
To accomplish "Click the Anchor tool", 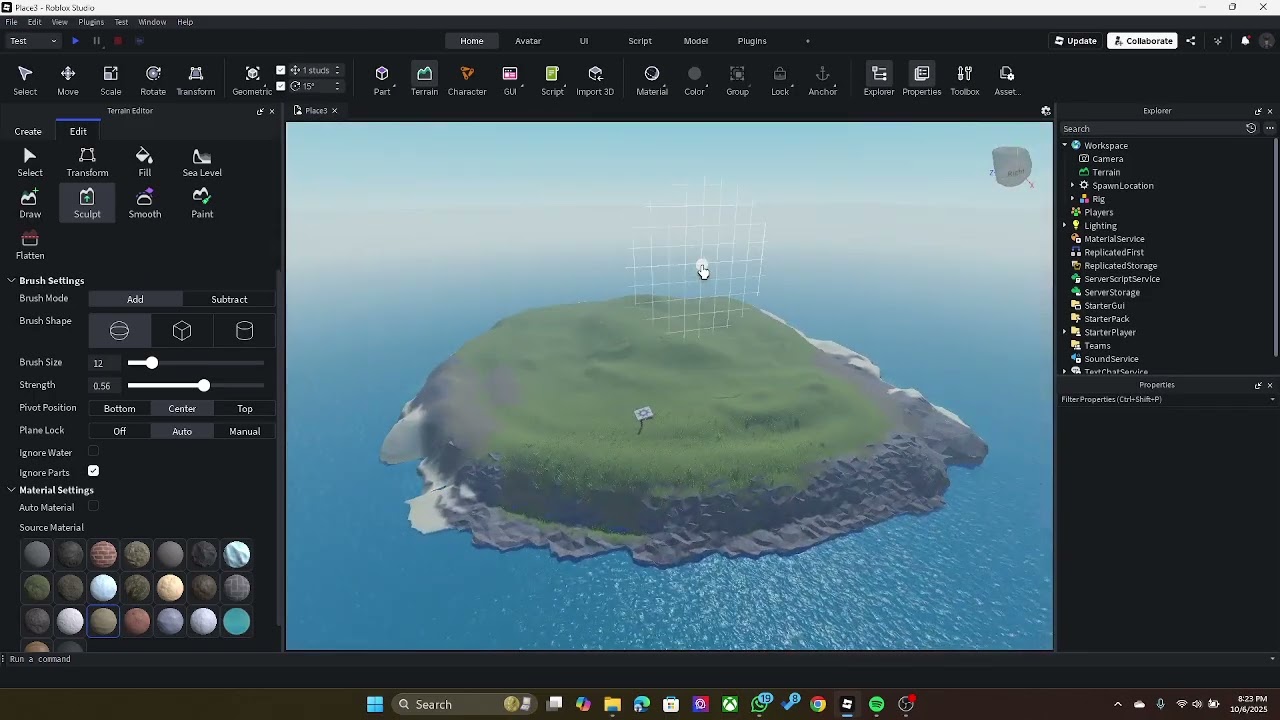I will (823, 80).
